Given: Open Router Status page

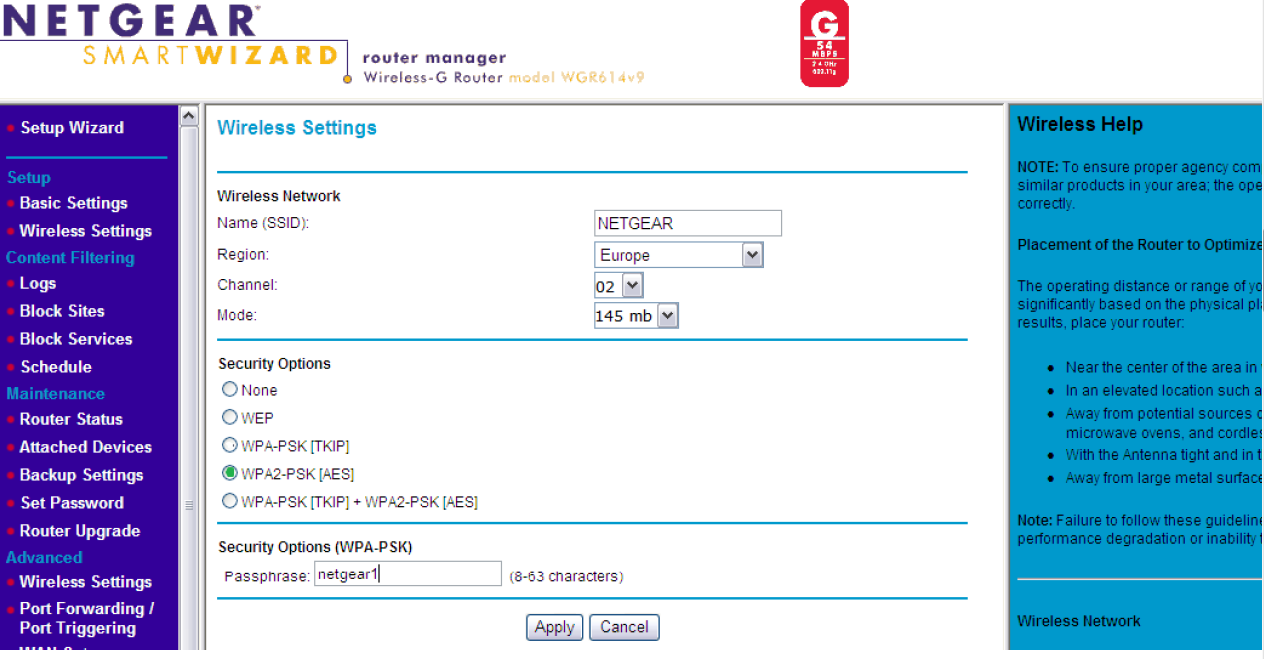Looking at the screenshot, I should click(x=71, y=419).
